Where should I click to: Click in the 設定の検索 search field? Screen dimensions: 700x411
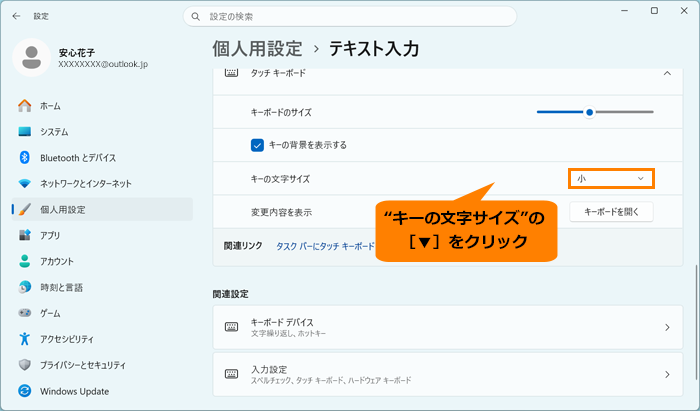pos(350,17)
